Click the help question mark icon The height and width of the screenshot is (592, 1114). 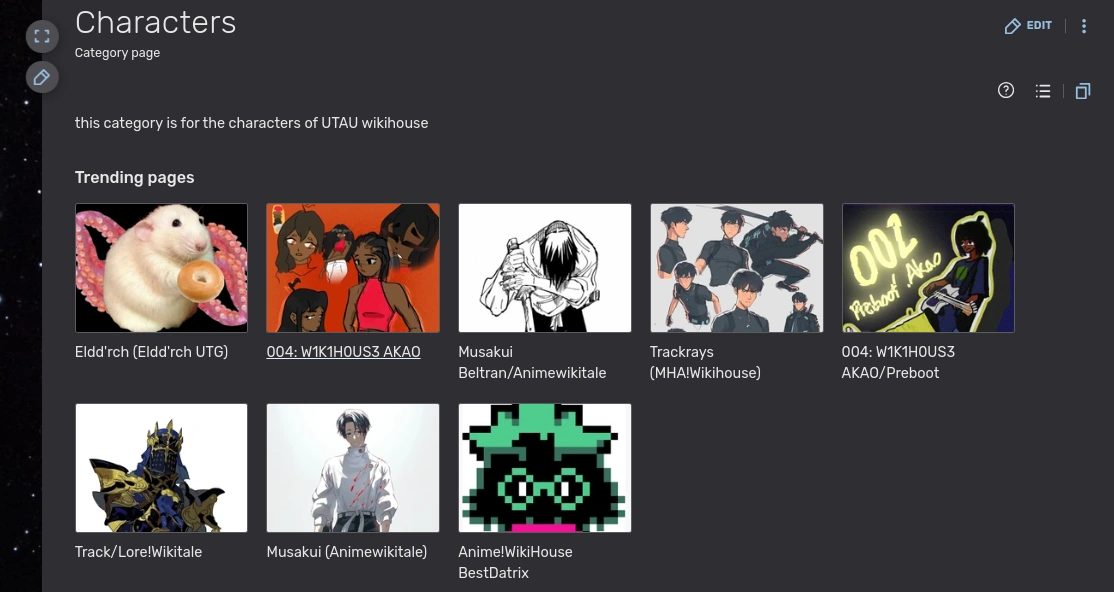click(1005, 90)
